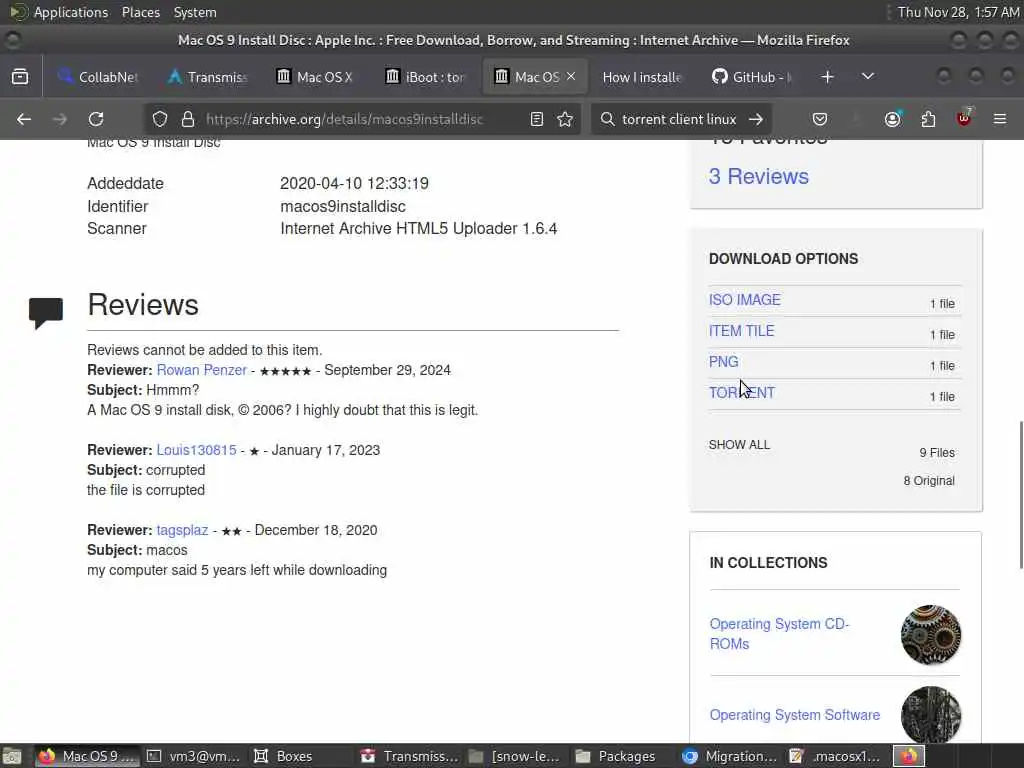Click the Firefox icon at taskbar end
This screenshot has height=768, width=1024.
909,756
